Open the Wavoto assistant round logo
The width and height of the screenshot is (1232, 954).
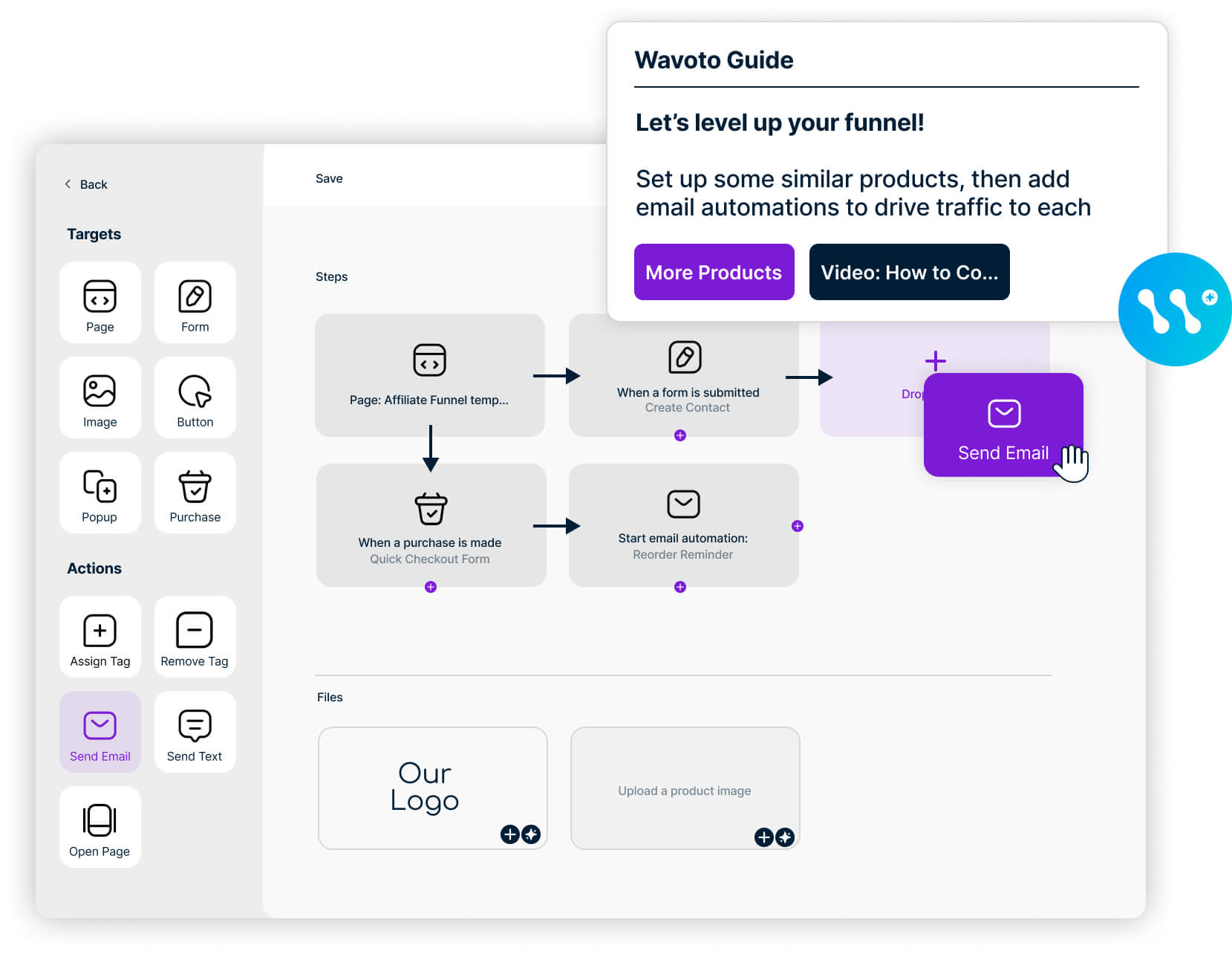1175,309
